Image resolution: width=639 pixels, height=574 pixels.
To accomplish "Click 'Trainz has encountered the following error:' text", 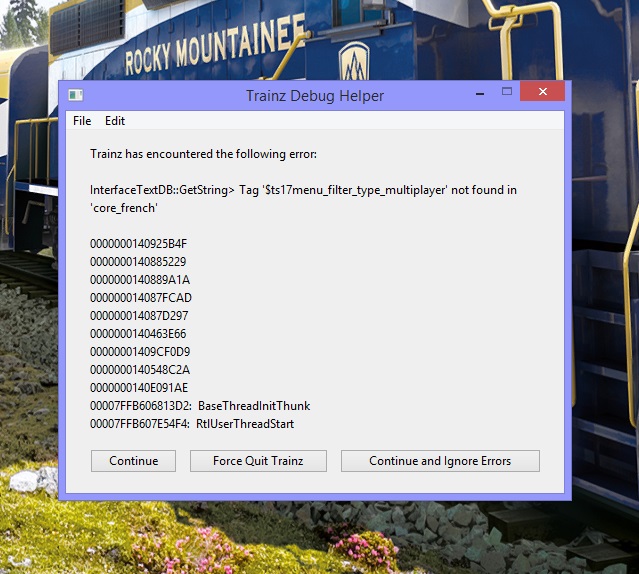I will [x=203, y=154].
